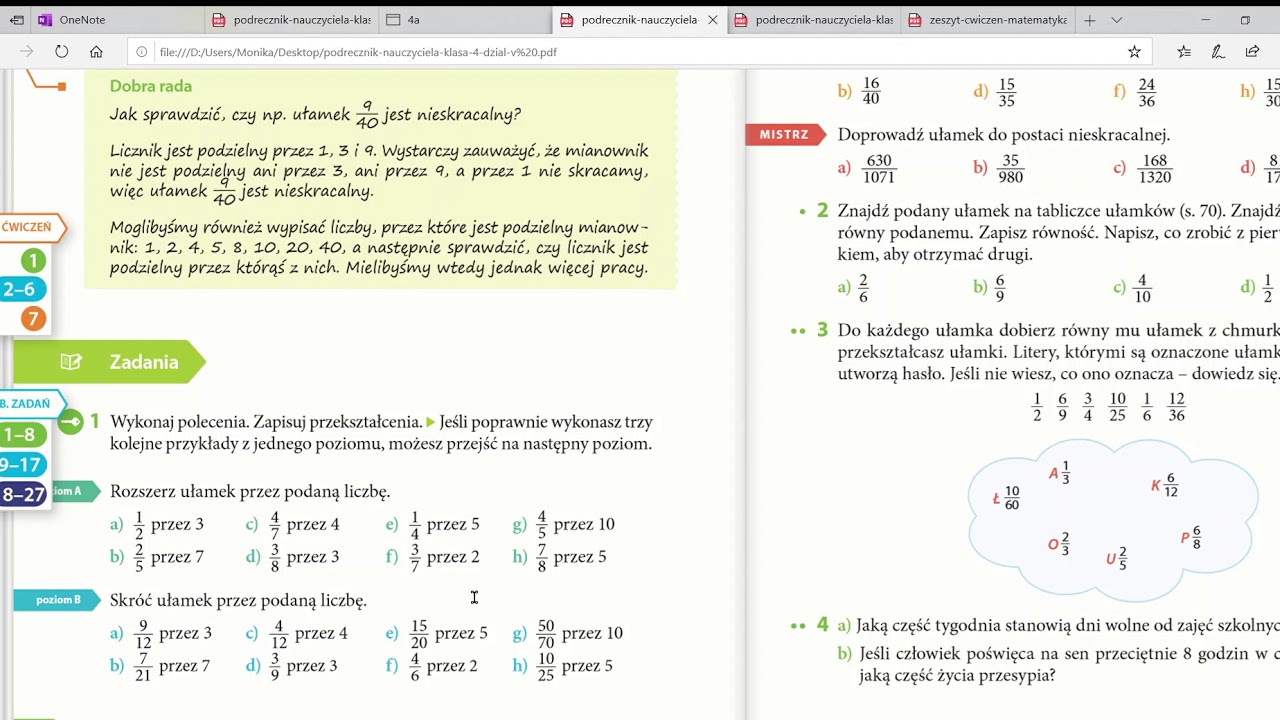Click letter A with 1/3 in cloud

tap(1060, 474)
